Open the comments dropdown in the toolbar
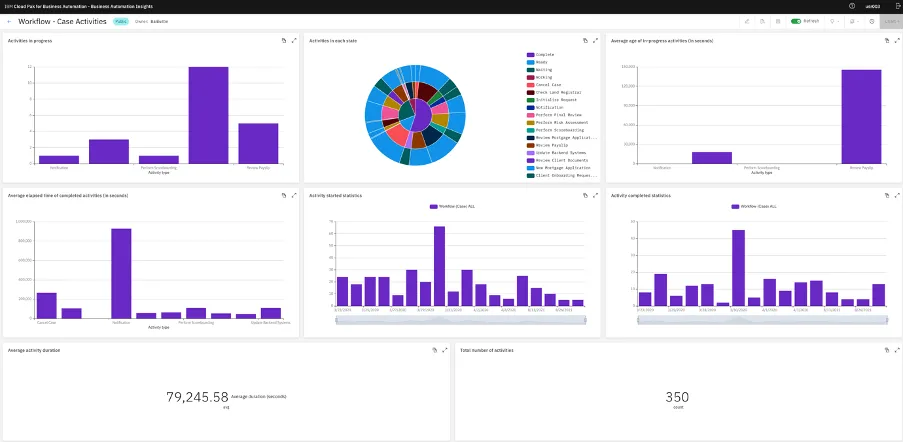The image size is (904, 442). [x=854, y=21]
